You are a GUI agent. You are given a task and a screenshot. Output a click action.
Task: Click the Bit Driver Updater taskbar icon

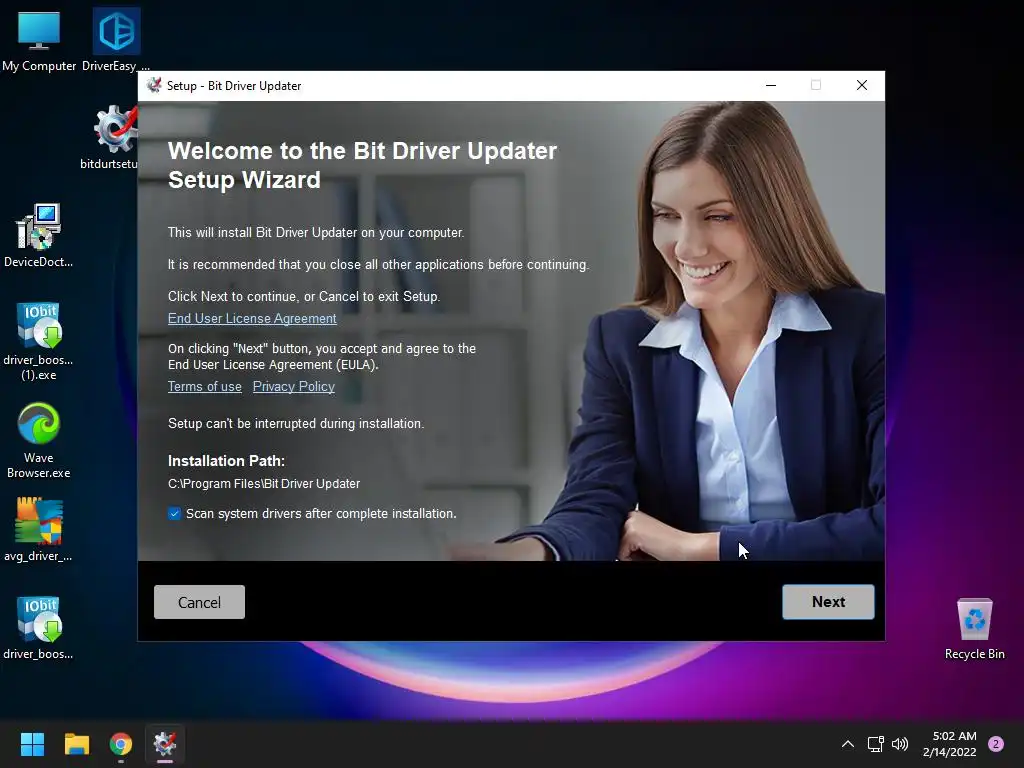coord(165,744)
